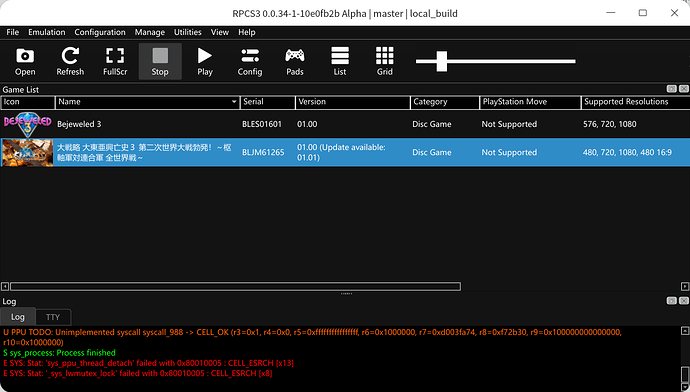
Task: Click the game list horizontal scrollbar thumb
Action: click(235, 286)
